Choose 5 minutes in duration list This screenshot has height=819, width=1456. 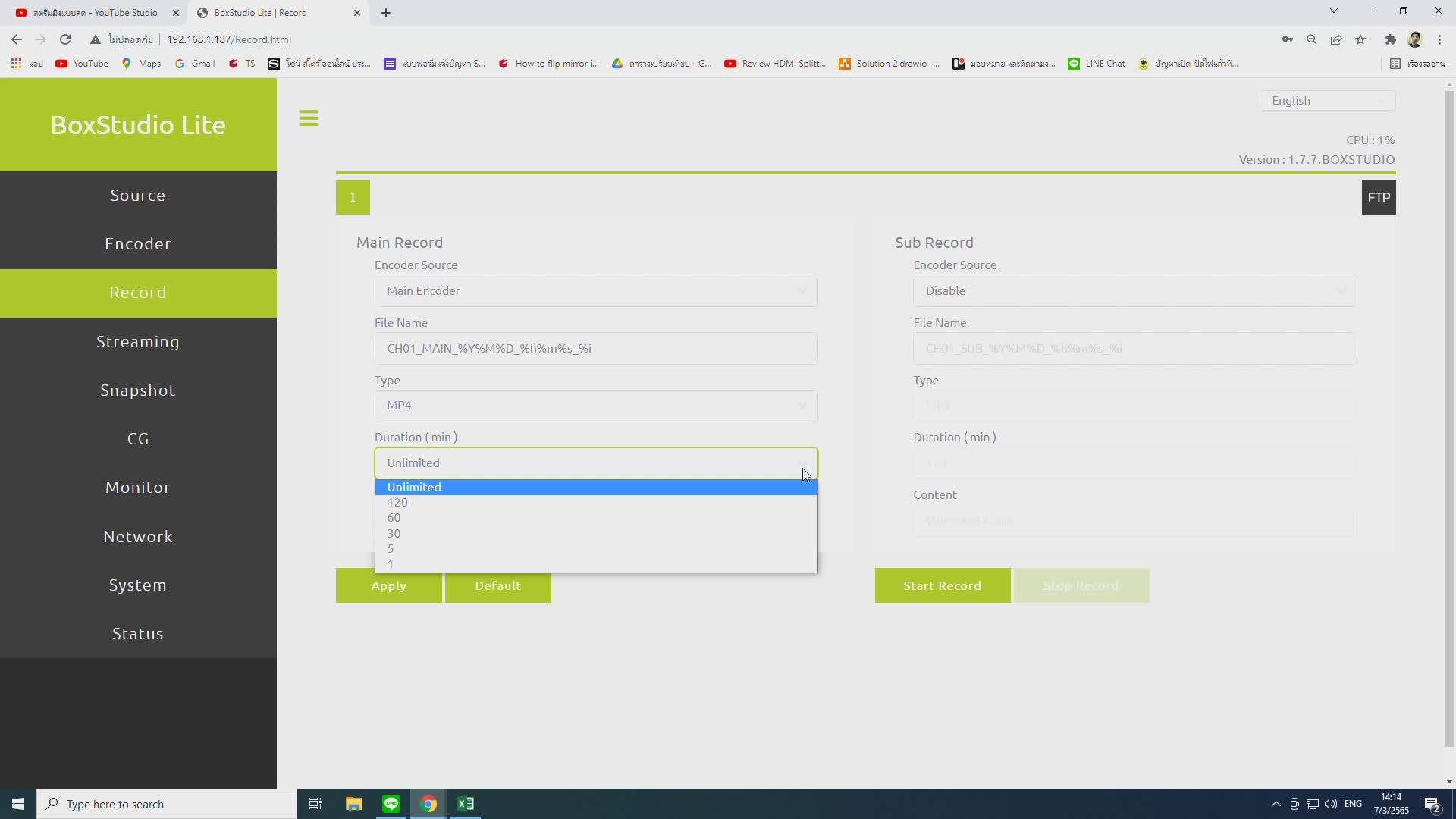(596, 548)
